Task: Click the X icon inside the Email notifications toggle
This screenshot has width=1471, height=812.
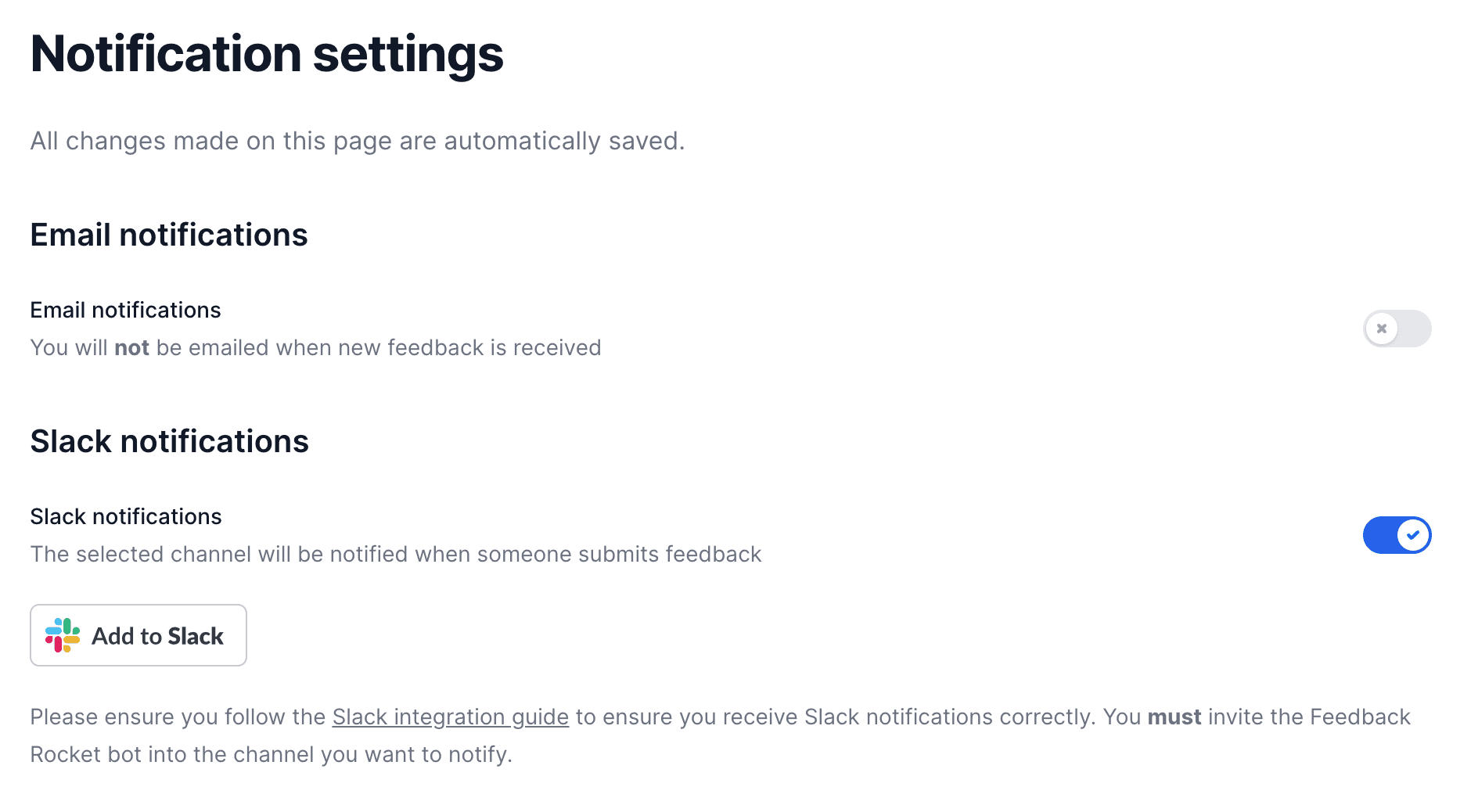Action: click(1383, 329)
